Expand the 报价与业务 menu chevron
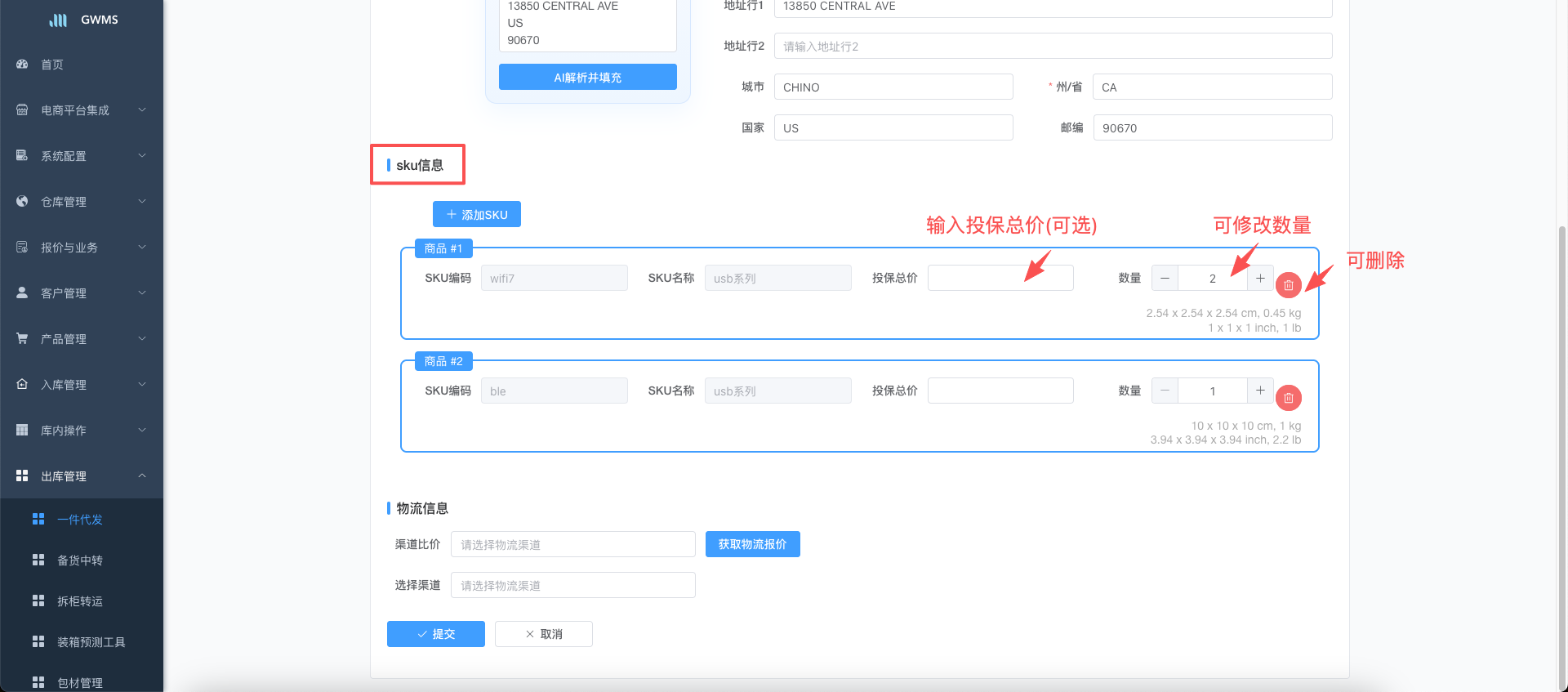 (142, 247)
